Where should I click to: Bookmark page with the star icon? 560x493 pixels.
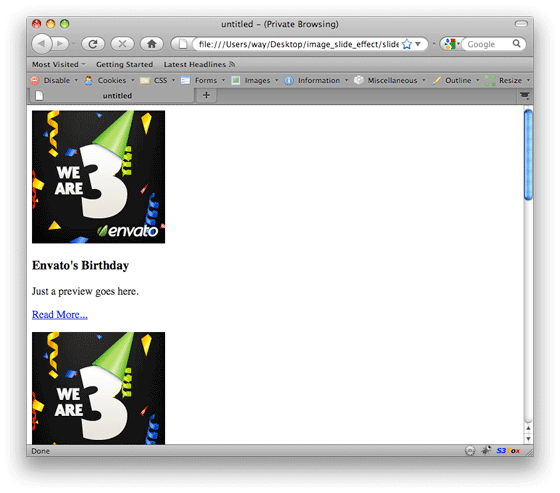click(407, 44)
